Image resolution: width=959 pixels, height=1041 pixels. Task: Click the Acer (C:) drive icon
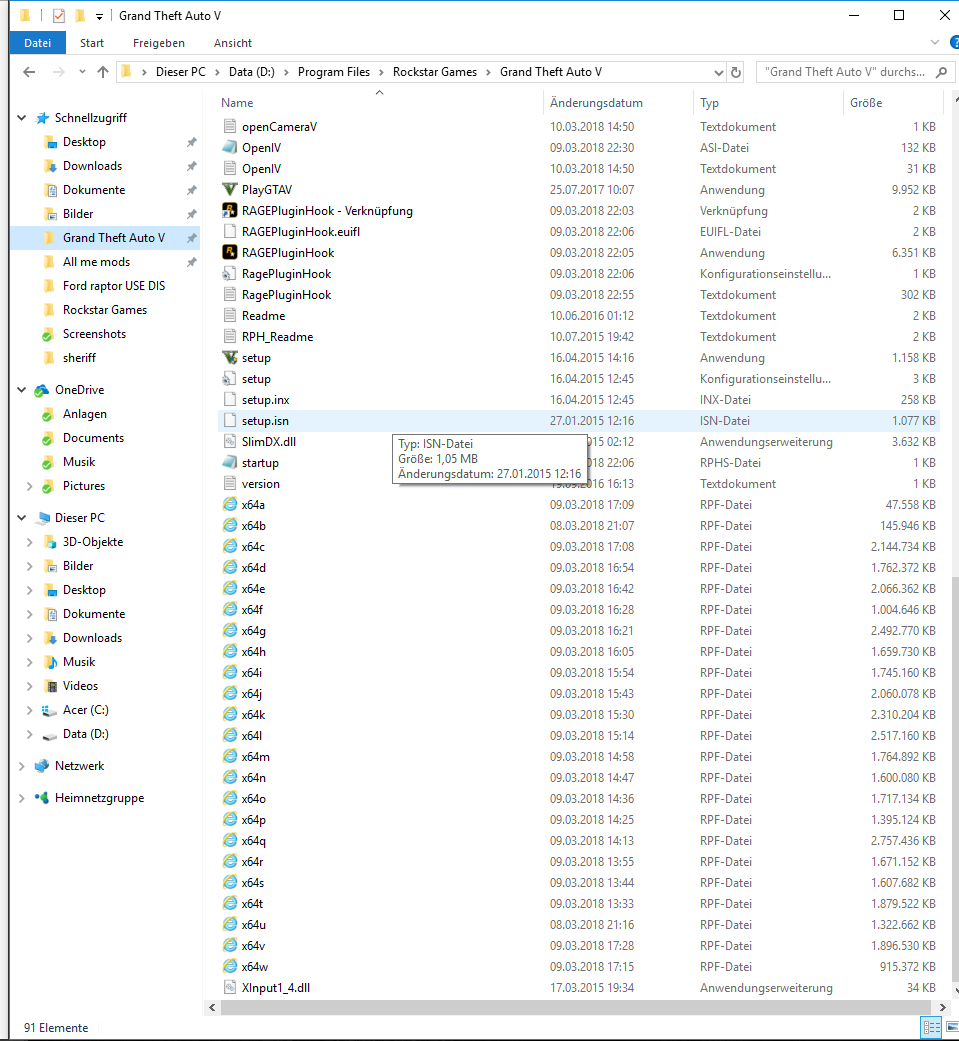coord(50,710)
